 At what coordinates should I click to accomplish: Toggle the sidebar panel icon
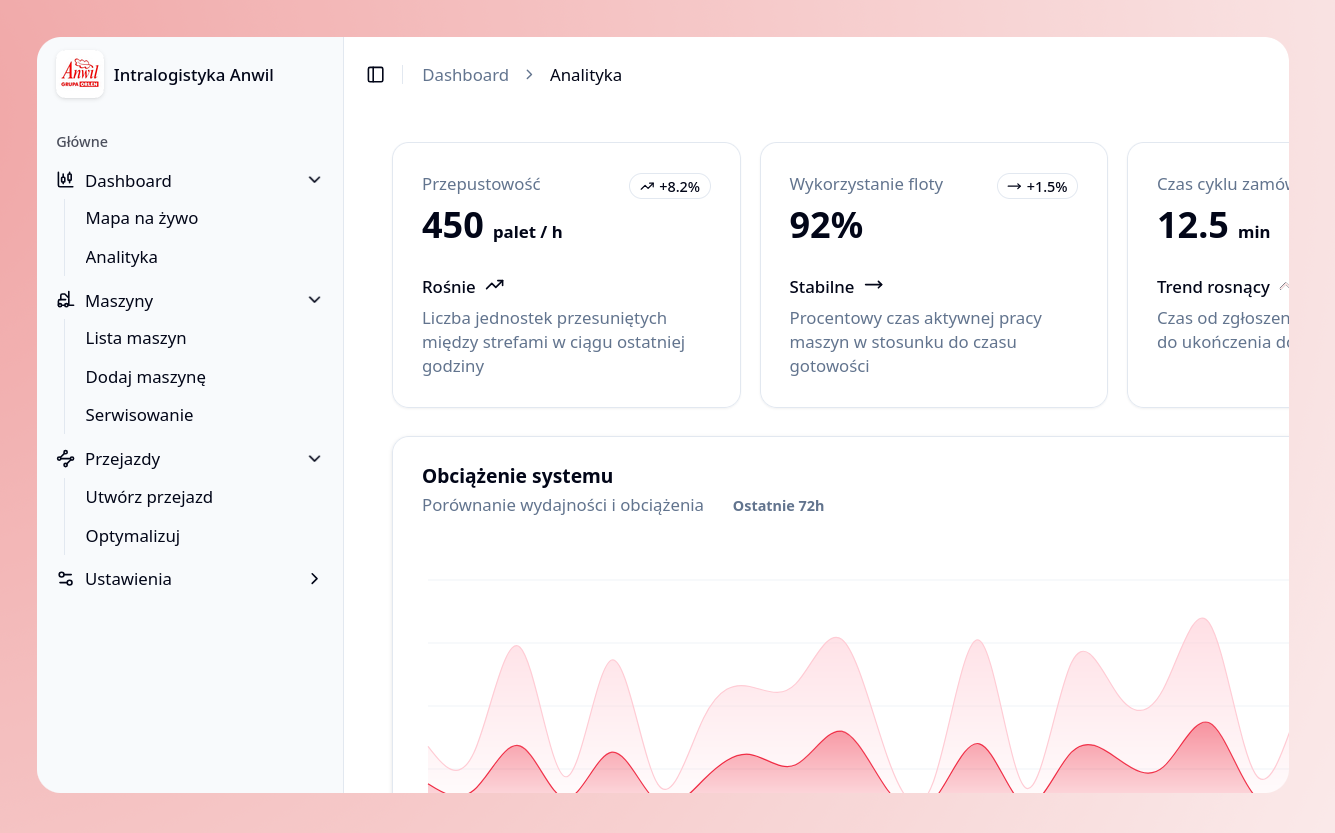point(376,75)
